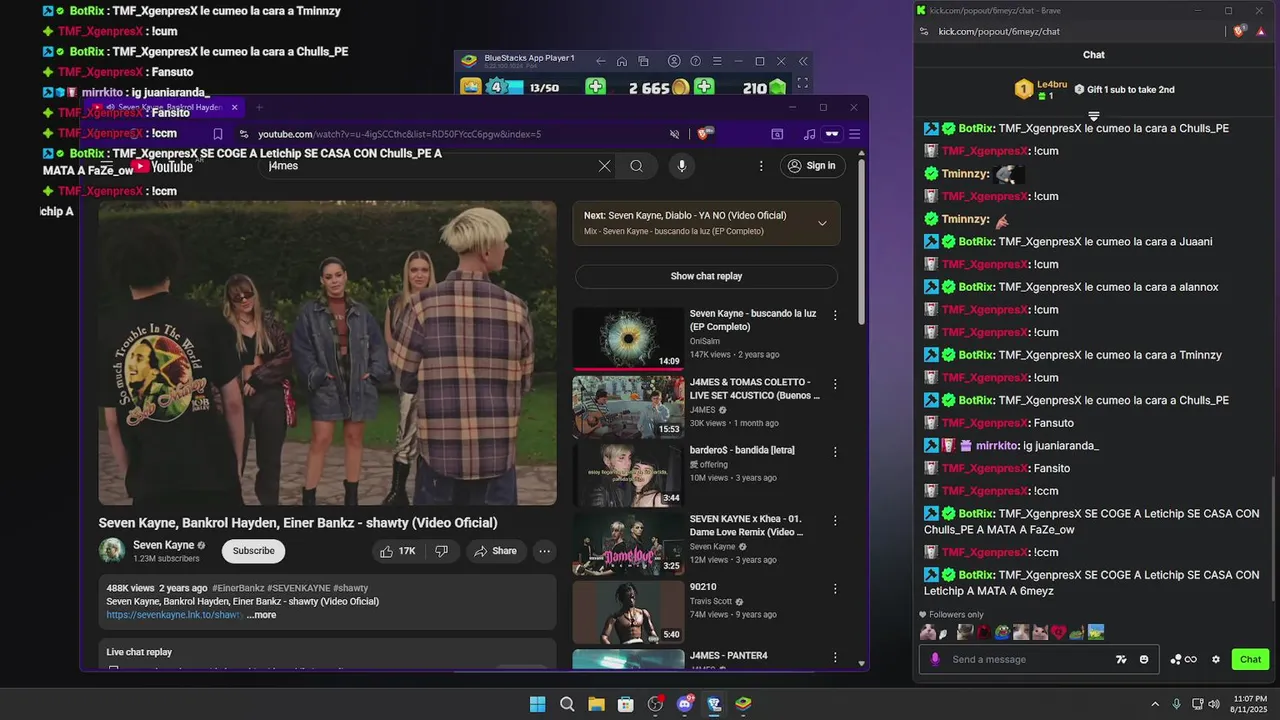
Task: Open options for 90210 video
Action: [835, 588]
